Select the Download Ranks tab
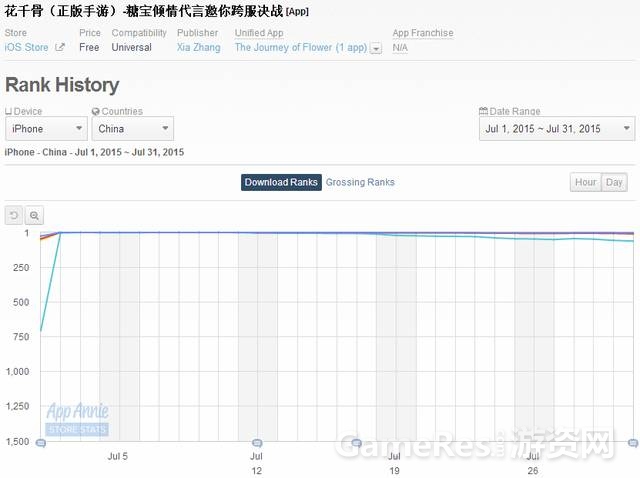Viewport: 640px width, 478px height. [281, 182]
